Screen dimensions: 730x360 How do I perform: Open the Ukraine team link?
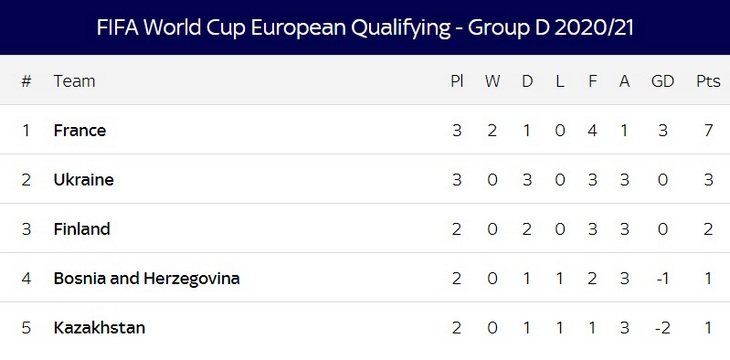(84, 180)
